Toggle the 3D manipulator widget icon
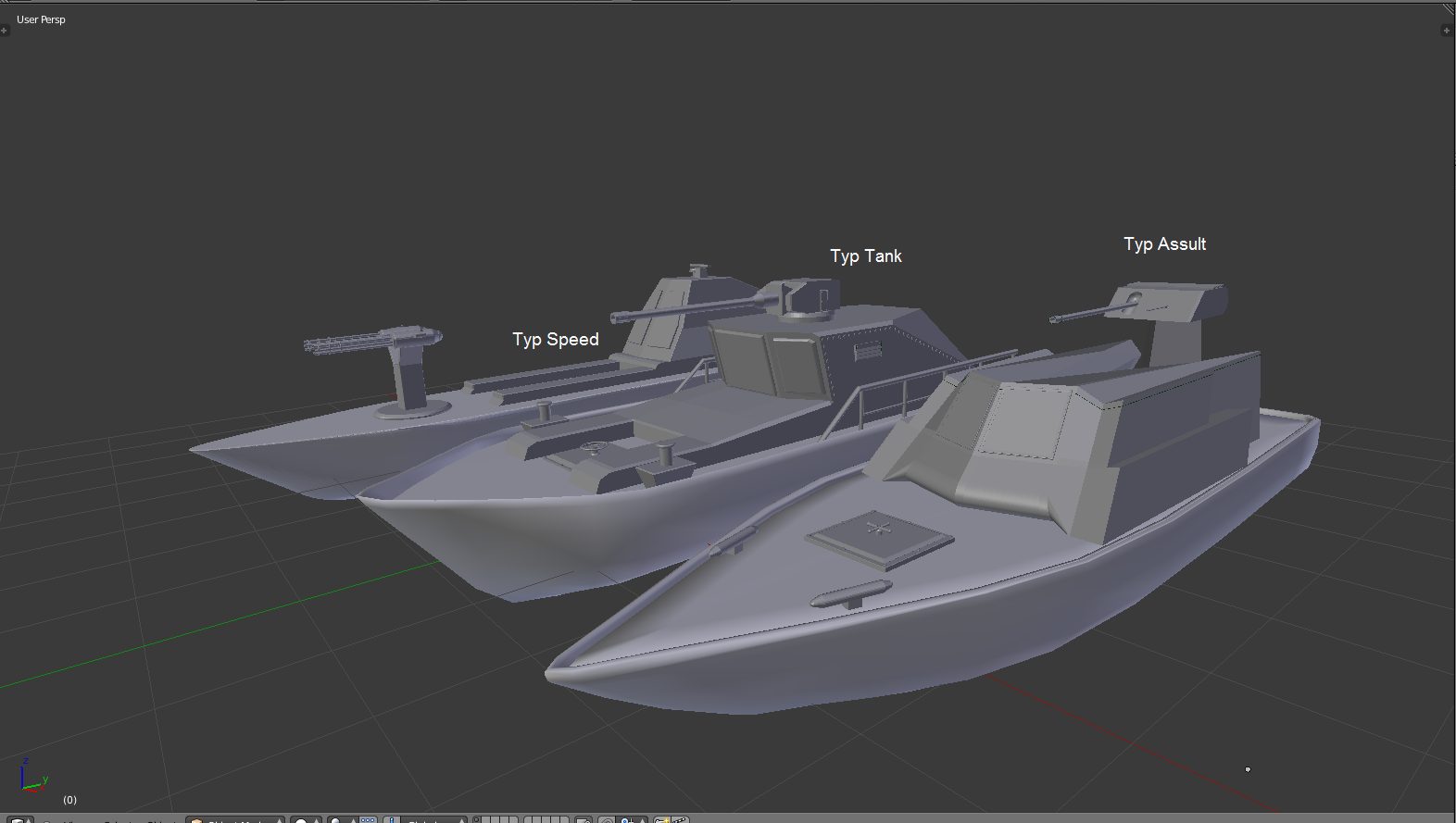This screenshot has height=823, width=1456. (369, 820)
